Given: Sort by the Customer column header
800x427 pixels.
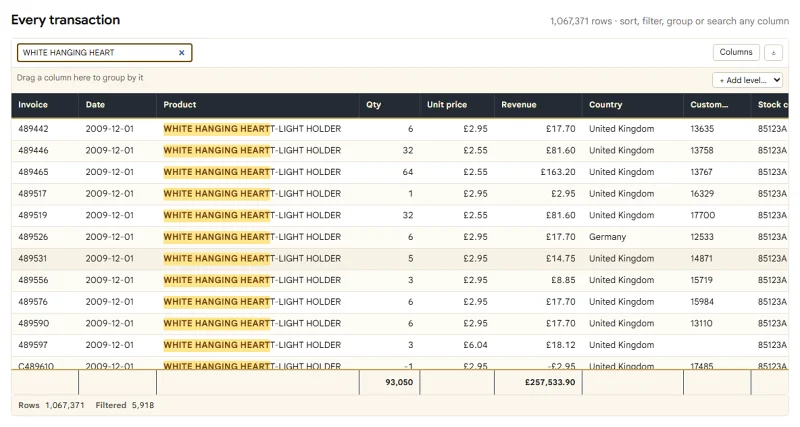Looking at the screenshot, I should click(x=717, y=105).
